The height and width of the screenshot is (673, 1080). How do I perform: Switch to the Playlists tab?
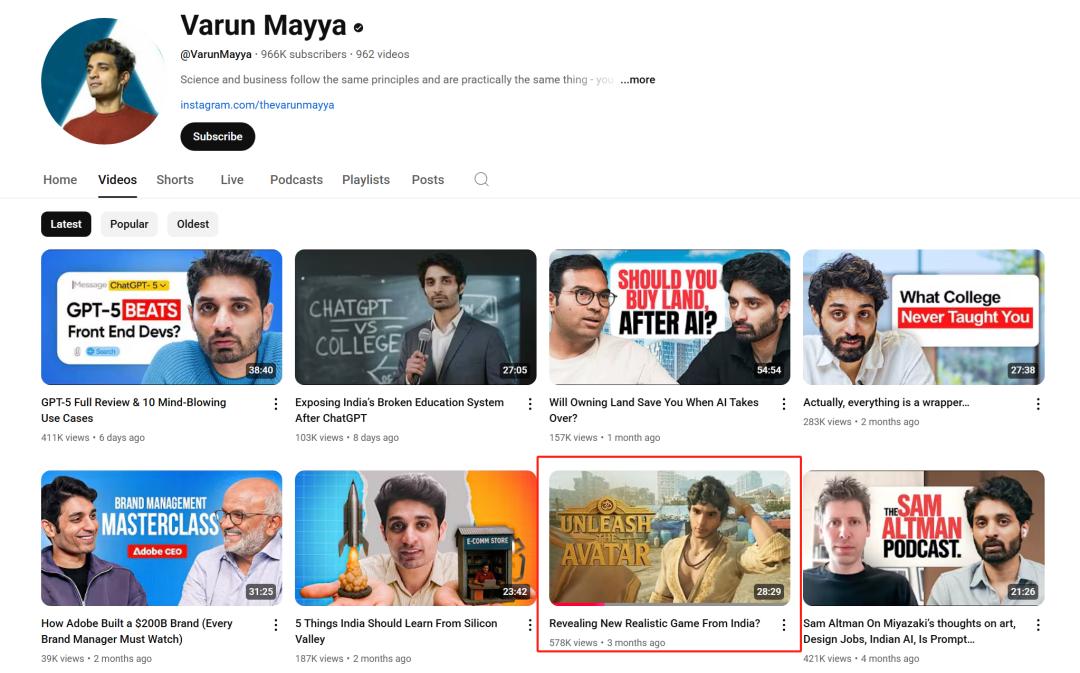tap(366, 180)
